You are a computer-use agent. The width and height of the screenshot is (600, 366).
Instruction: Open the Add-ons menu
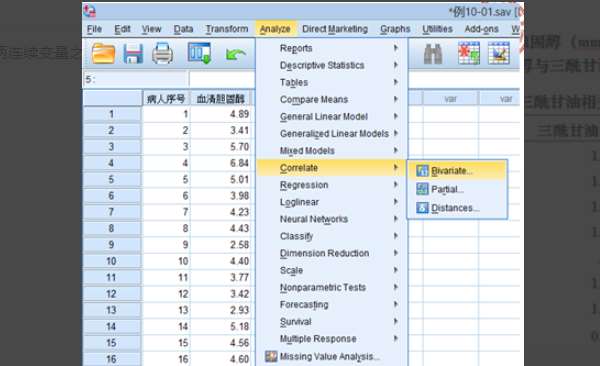481,29
